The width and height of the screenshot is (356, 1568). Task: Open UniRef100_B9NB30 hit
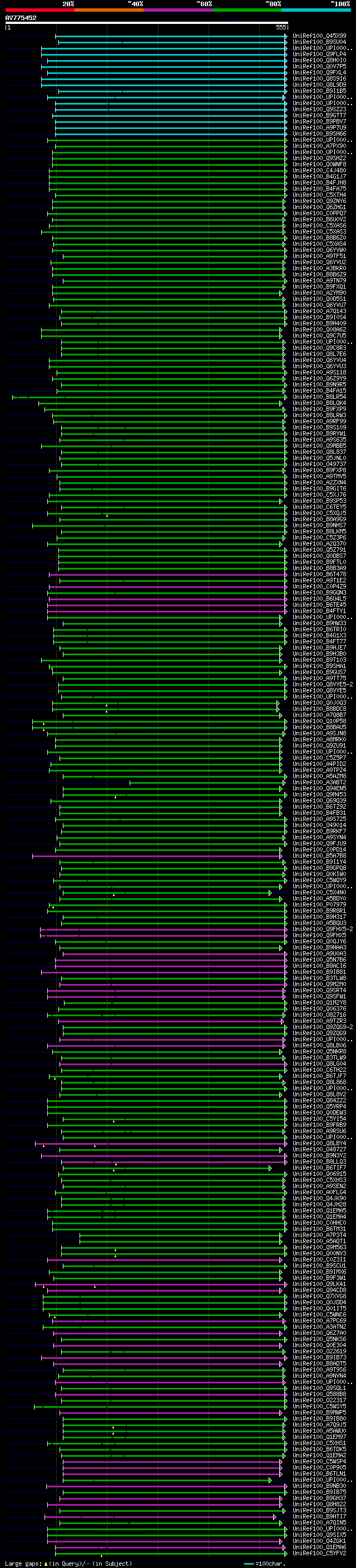click(x=319, y=1486)
